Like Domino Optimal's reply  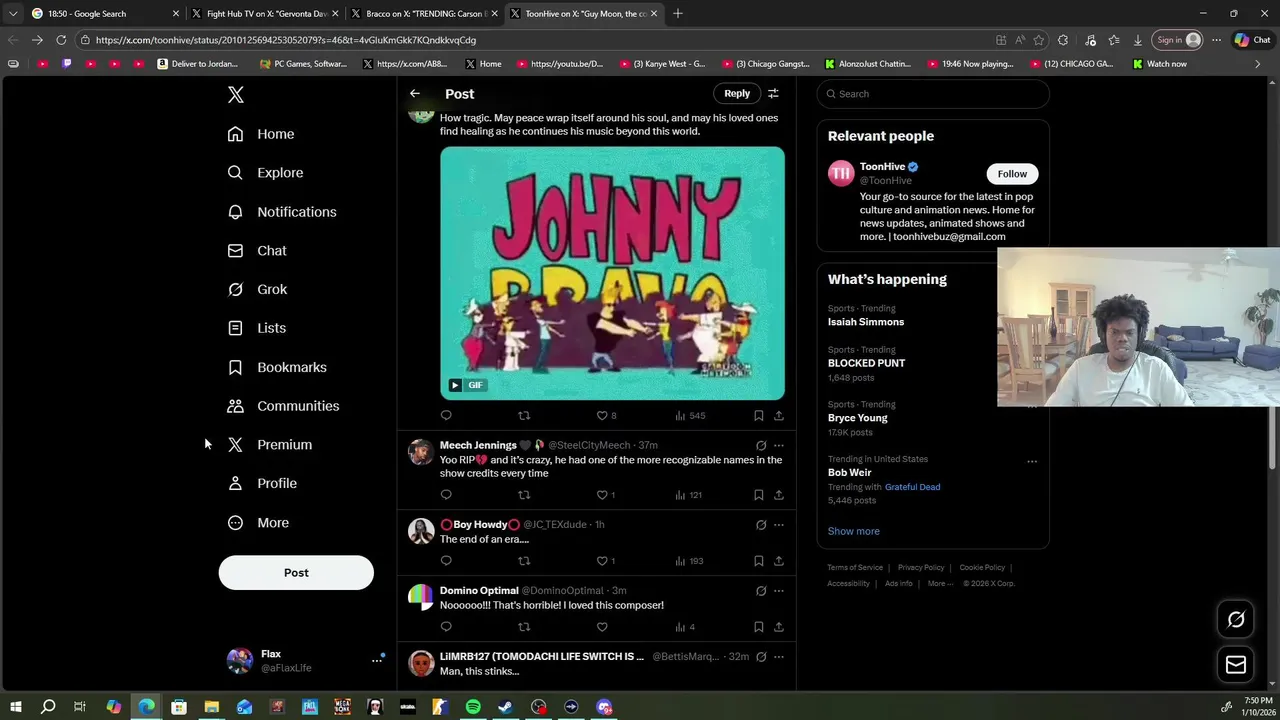click(x=602, y=627)
